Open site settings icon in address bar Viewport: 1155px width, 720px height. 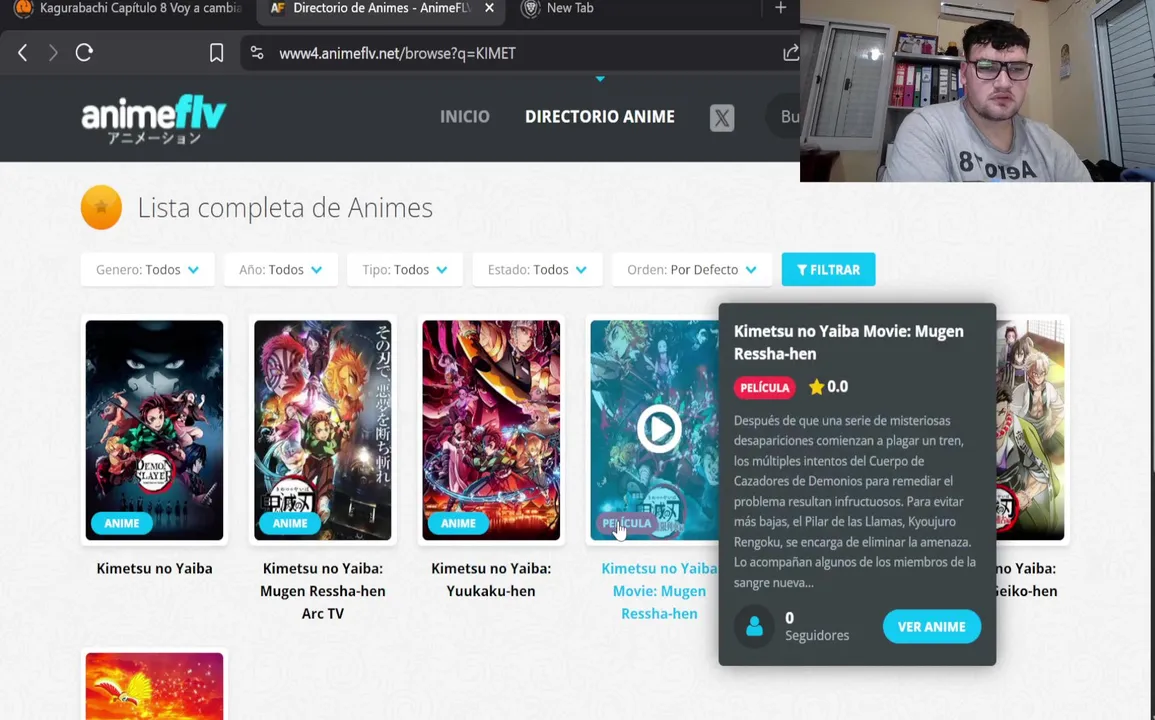click(x=257, y=53)
